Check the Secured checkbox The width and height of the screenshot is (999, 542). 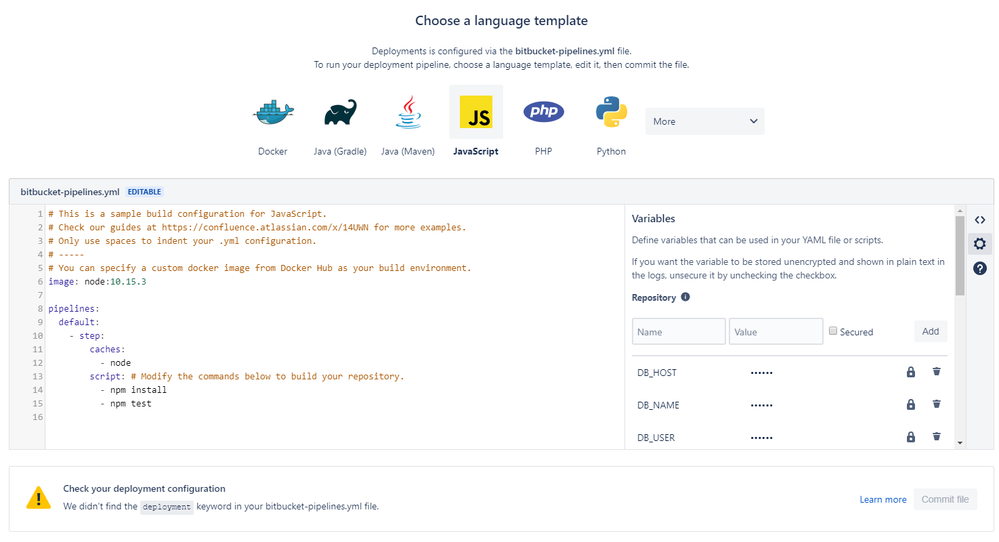pos(833,331)
